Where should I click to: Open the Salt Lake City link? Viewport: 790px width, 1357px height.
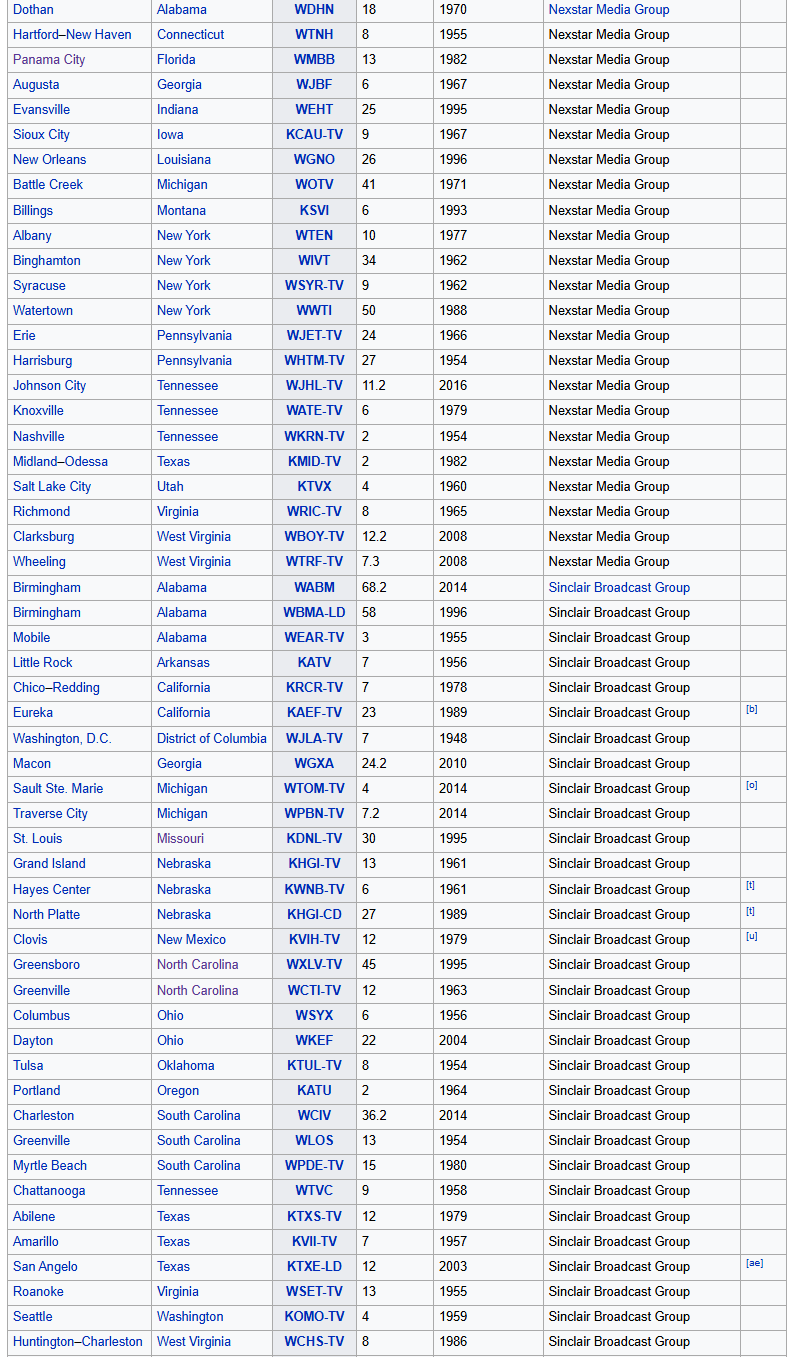tap(52, 486)
